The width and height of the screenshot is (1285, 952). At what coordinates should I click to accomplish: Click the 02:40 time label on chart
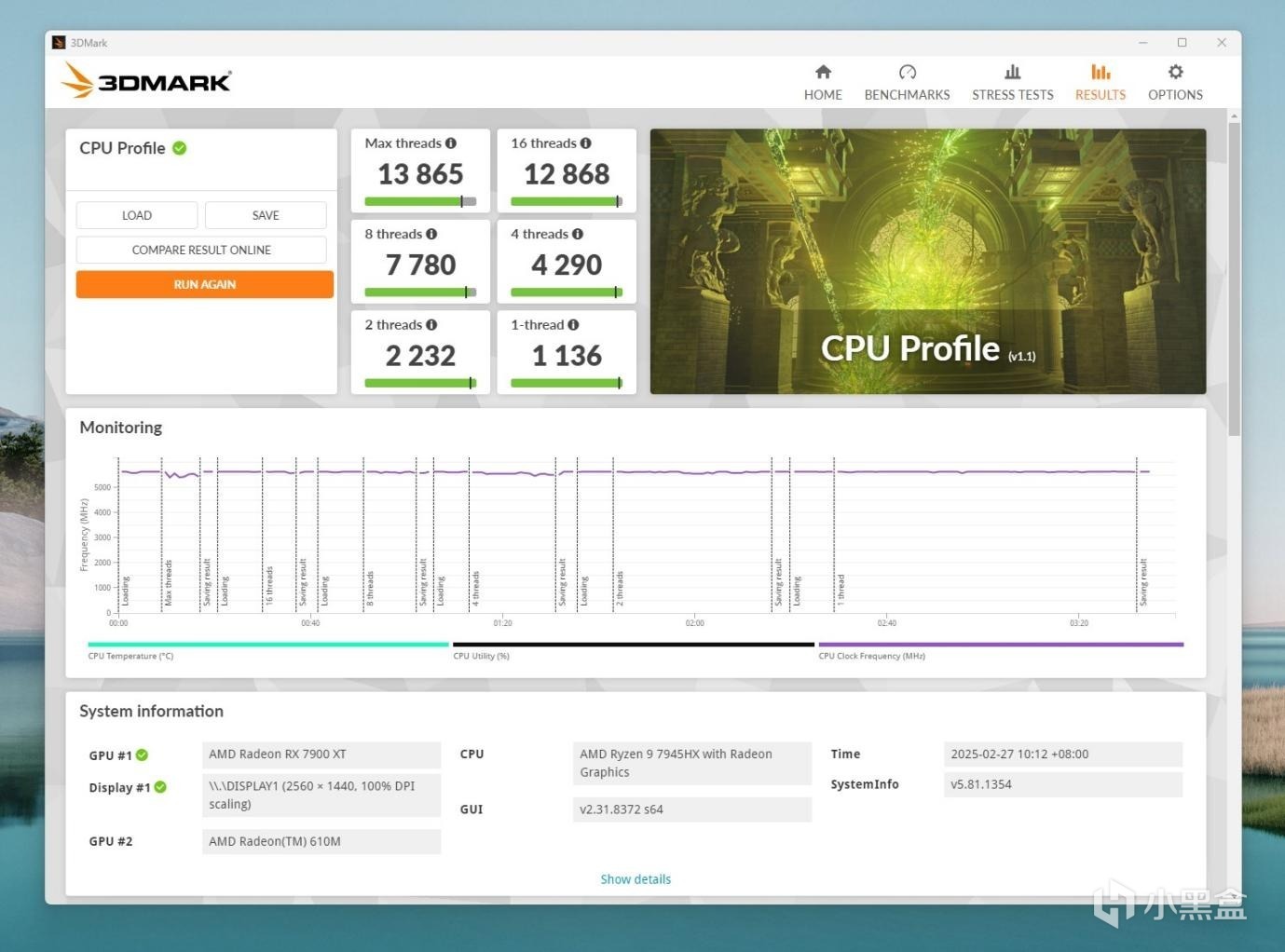coord(886,623)
